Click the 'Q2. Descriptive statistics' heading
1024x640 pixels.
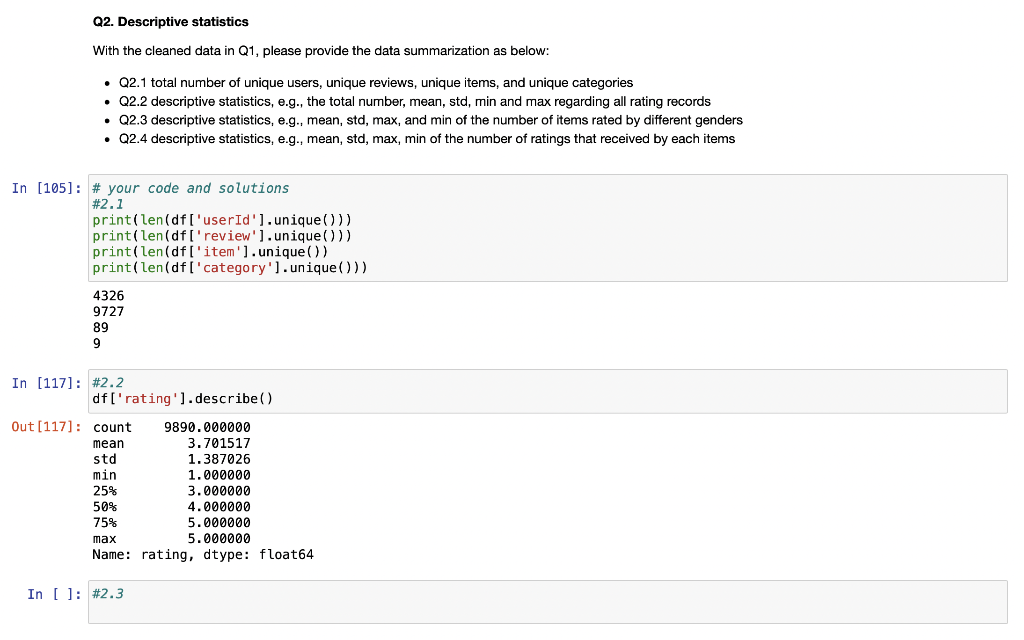170,22
